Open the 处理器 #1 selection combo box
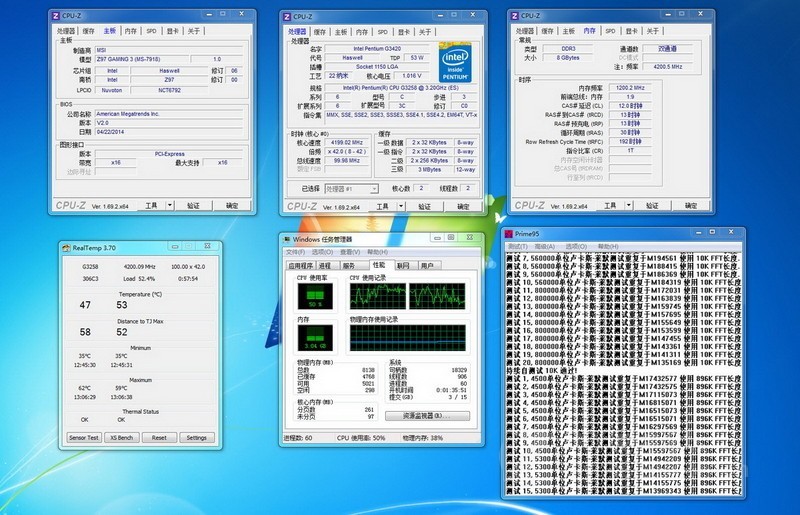The width and height of the screenshot is (800, 515). [352, 189]
